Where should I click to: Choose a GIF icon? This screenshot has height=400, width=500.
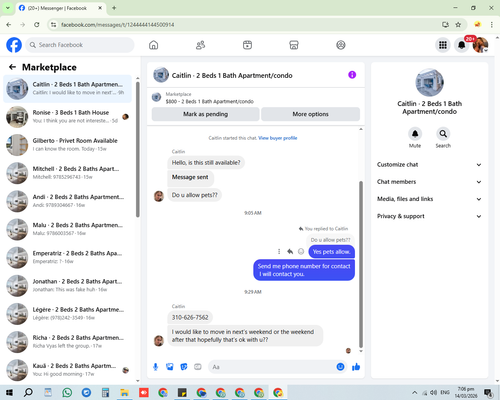pyautogui.click(x=198, y=367)
